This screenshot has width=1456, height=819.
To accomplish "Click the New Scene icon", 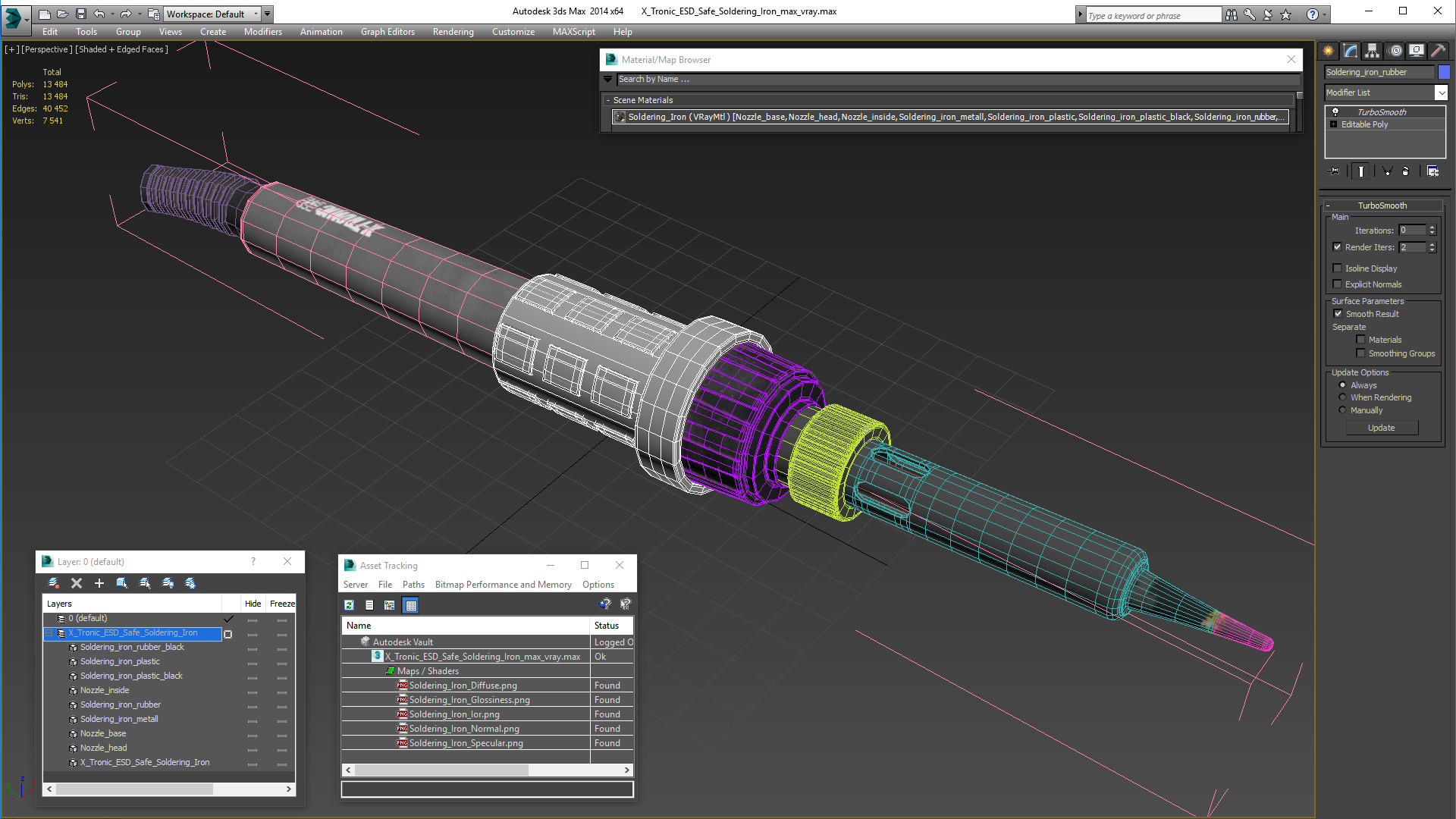I will 45,14.
